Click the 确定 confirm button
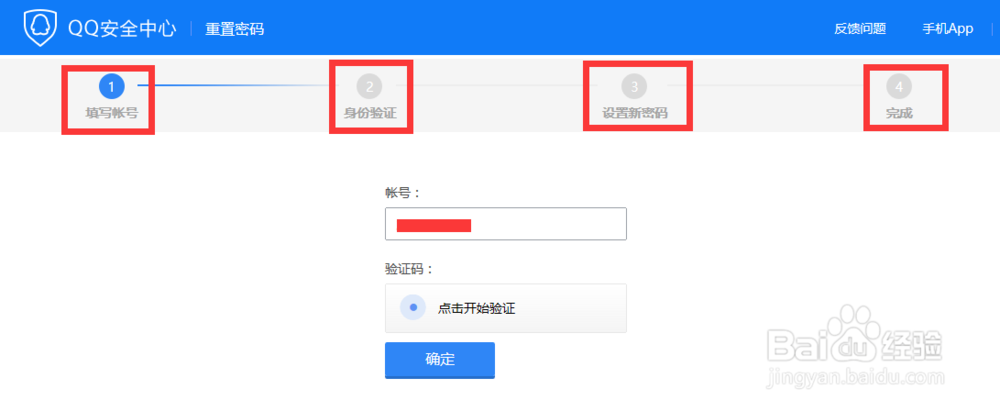 pos(439,360)
